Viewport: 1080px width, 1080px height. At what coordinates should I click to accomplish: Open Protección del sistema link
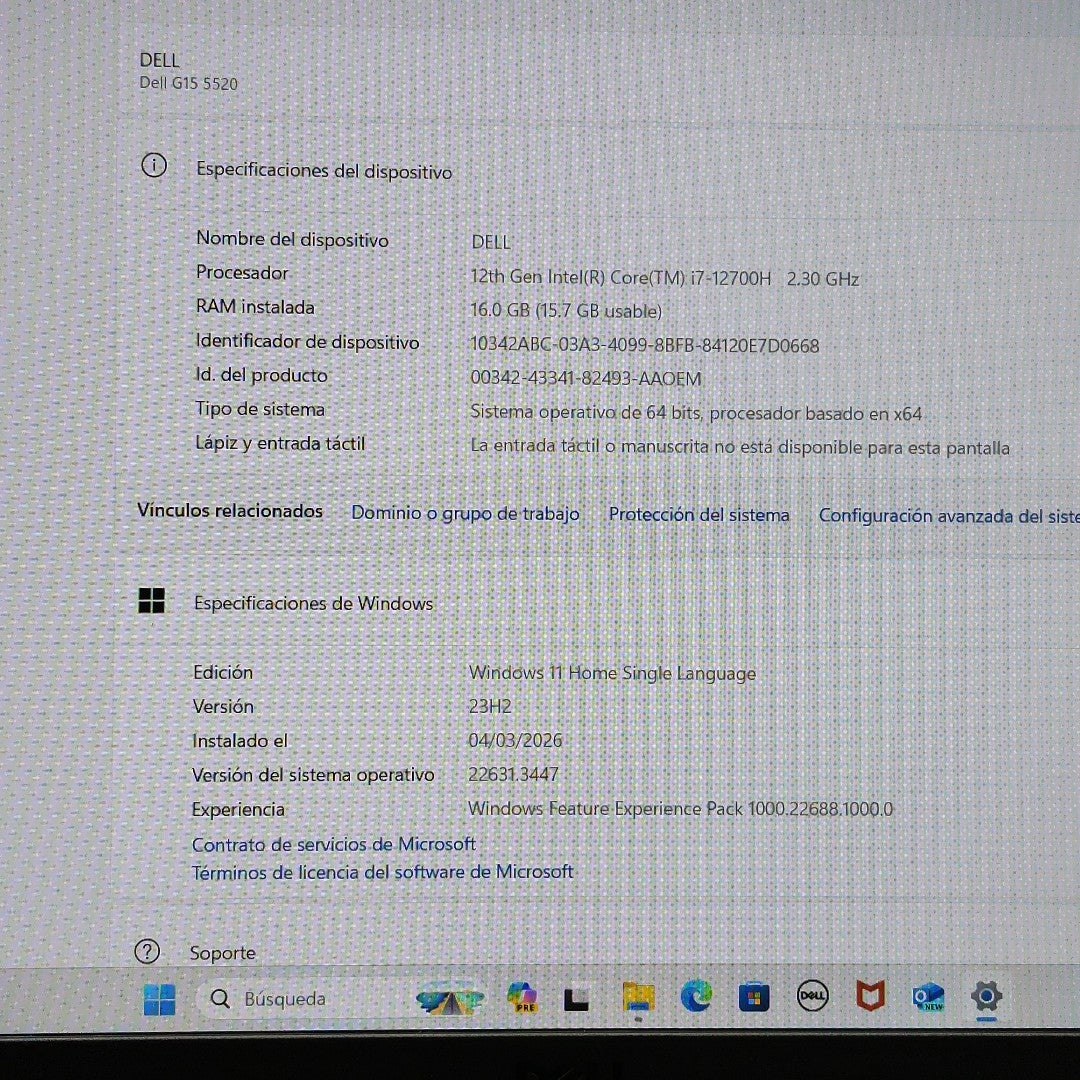click(x=698, y=515)
